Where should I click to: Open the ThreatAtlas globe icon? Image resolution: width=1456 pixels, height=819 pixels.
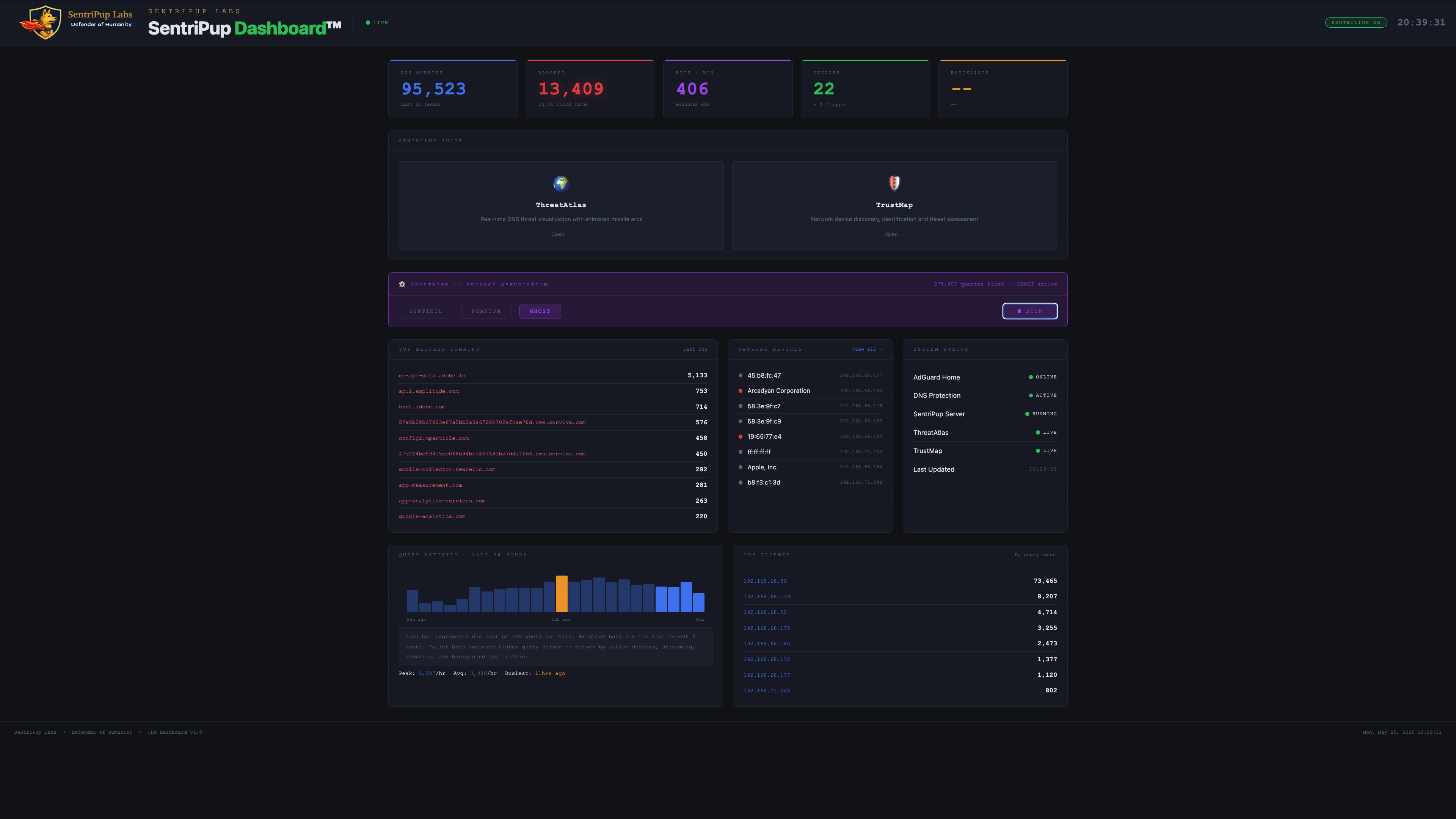(561, 183)
